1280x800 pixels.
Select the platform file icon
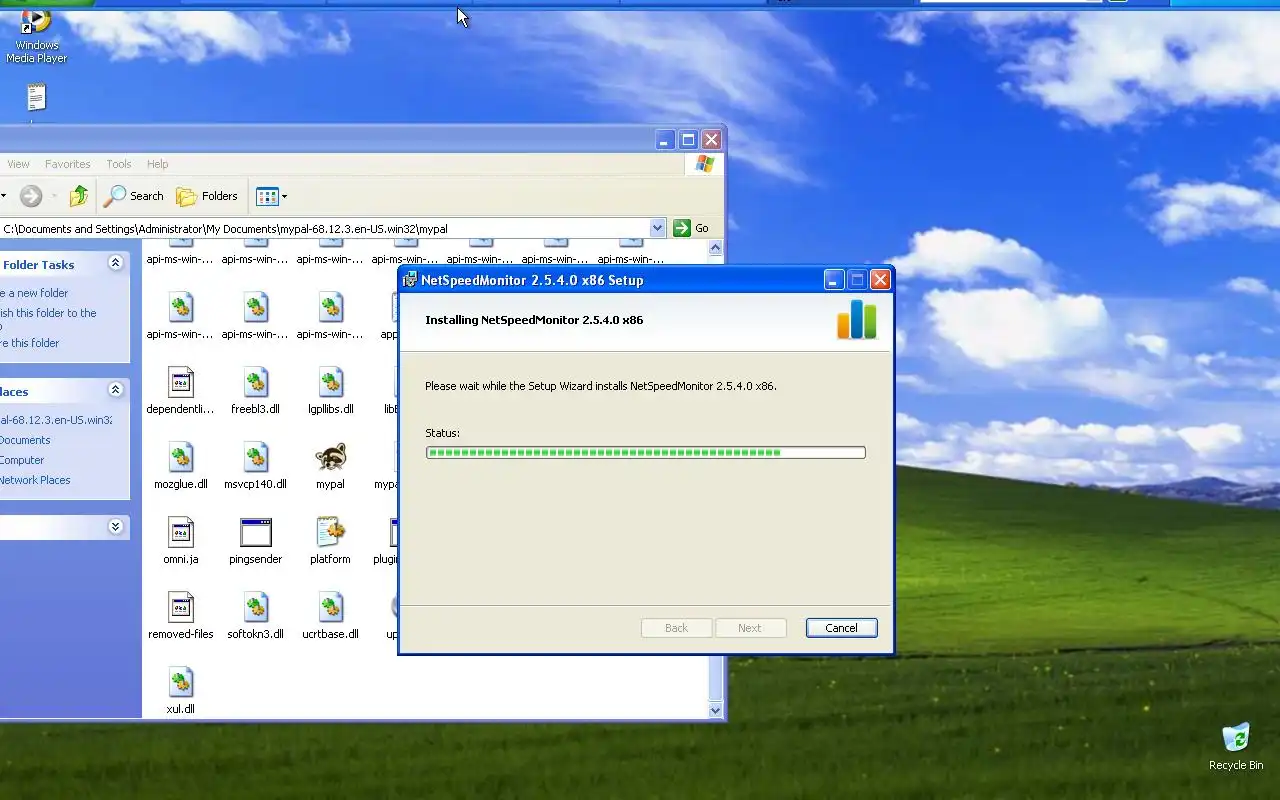point(330,532)
